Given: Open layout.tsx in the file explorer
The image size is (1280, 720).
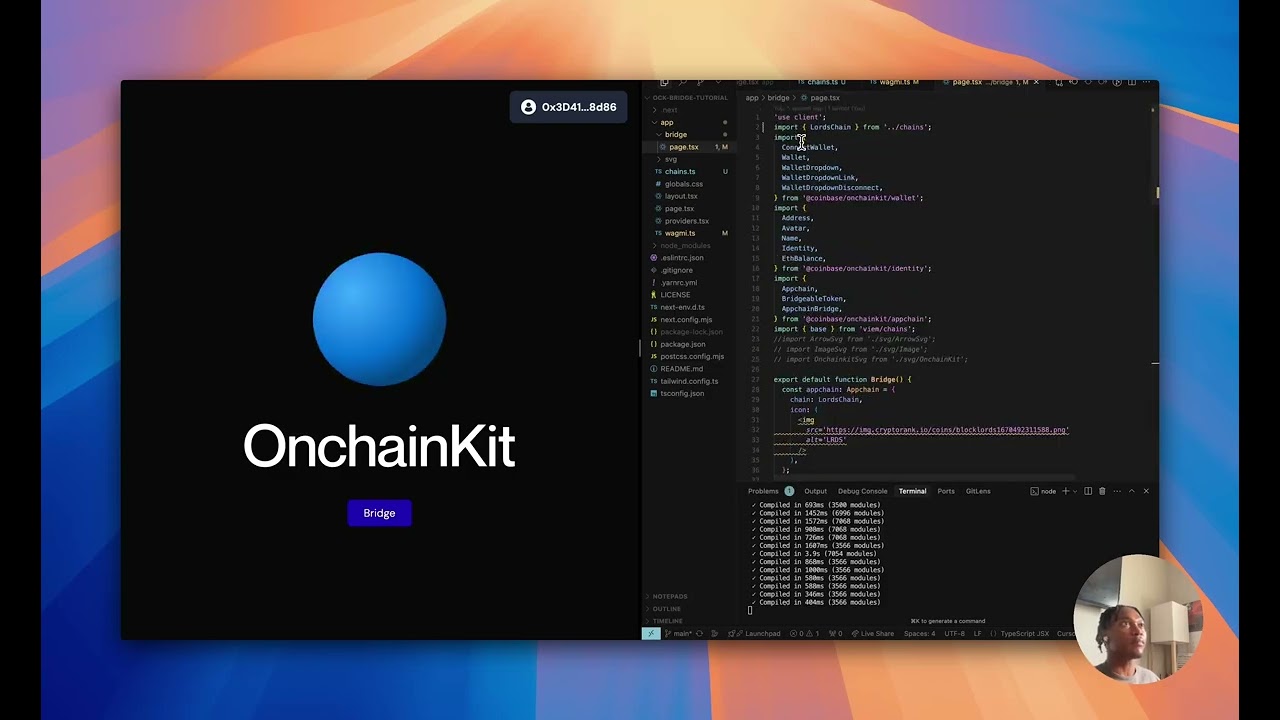Looking at the screenshot, I should pyautogui.click(x=681, y=196).
